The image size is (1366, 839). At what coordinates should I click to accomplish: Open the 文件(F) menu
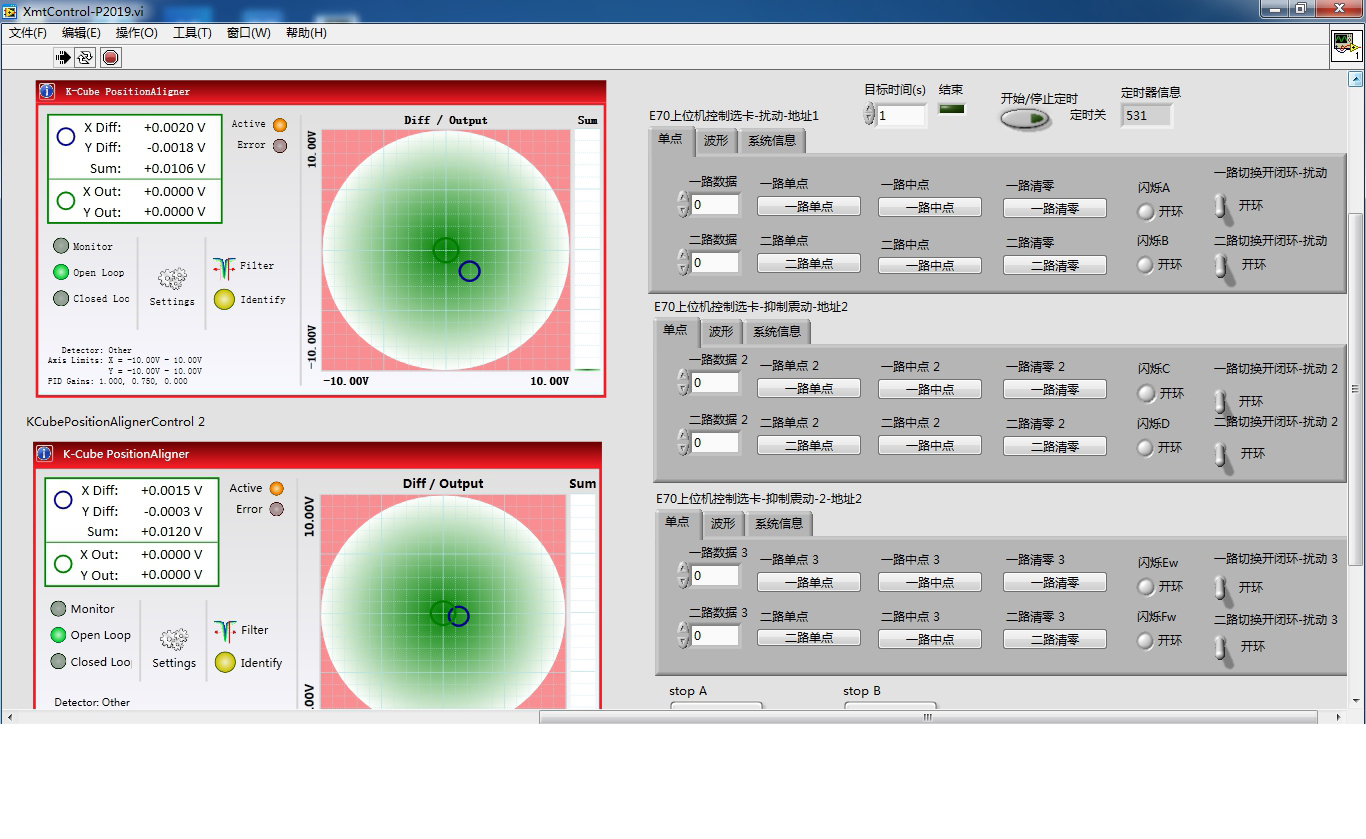pos(28,33)
